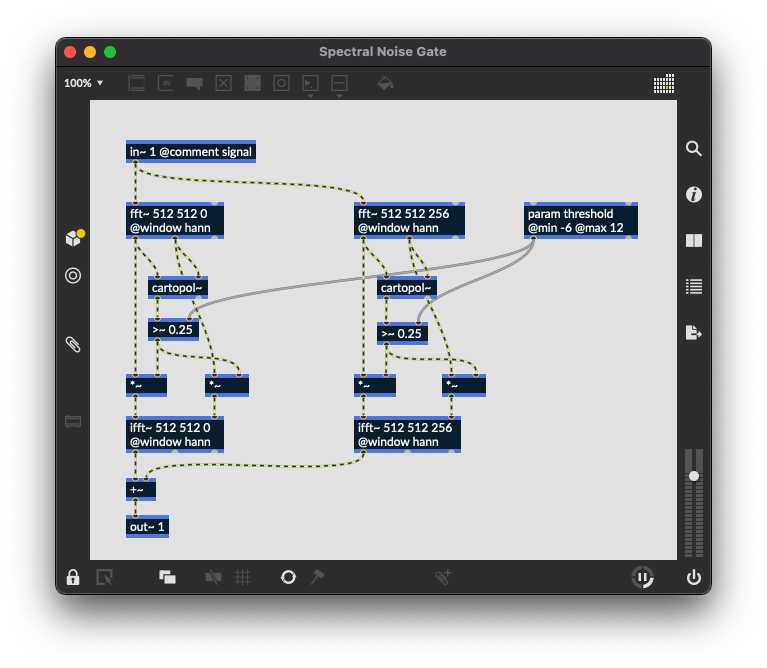Click the new view windows icon
Viewport: 767px width, 668px height.
coord(167,577)
